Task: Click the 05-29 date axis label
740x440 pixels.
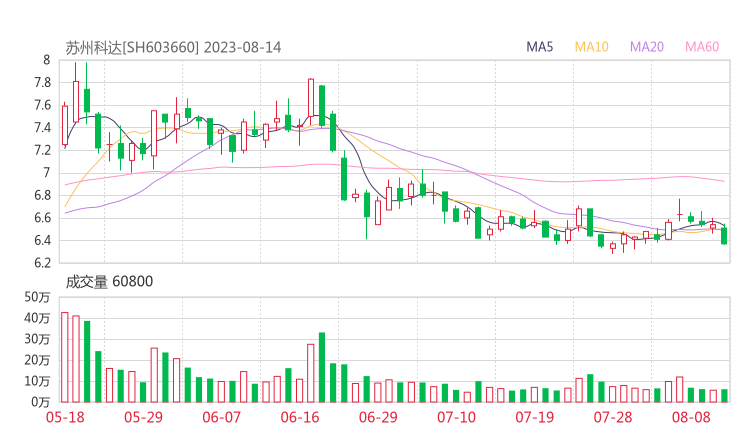Action: (x=143, y=417)
